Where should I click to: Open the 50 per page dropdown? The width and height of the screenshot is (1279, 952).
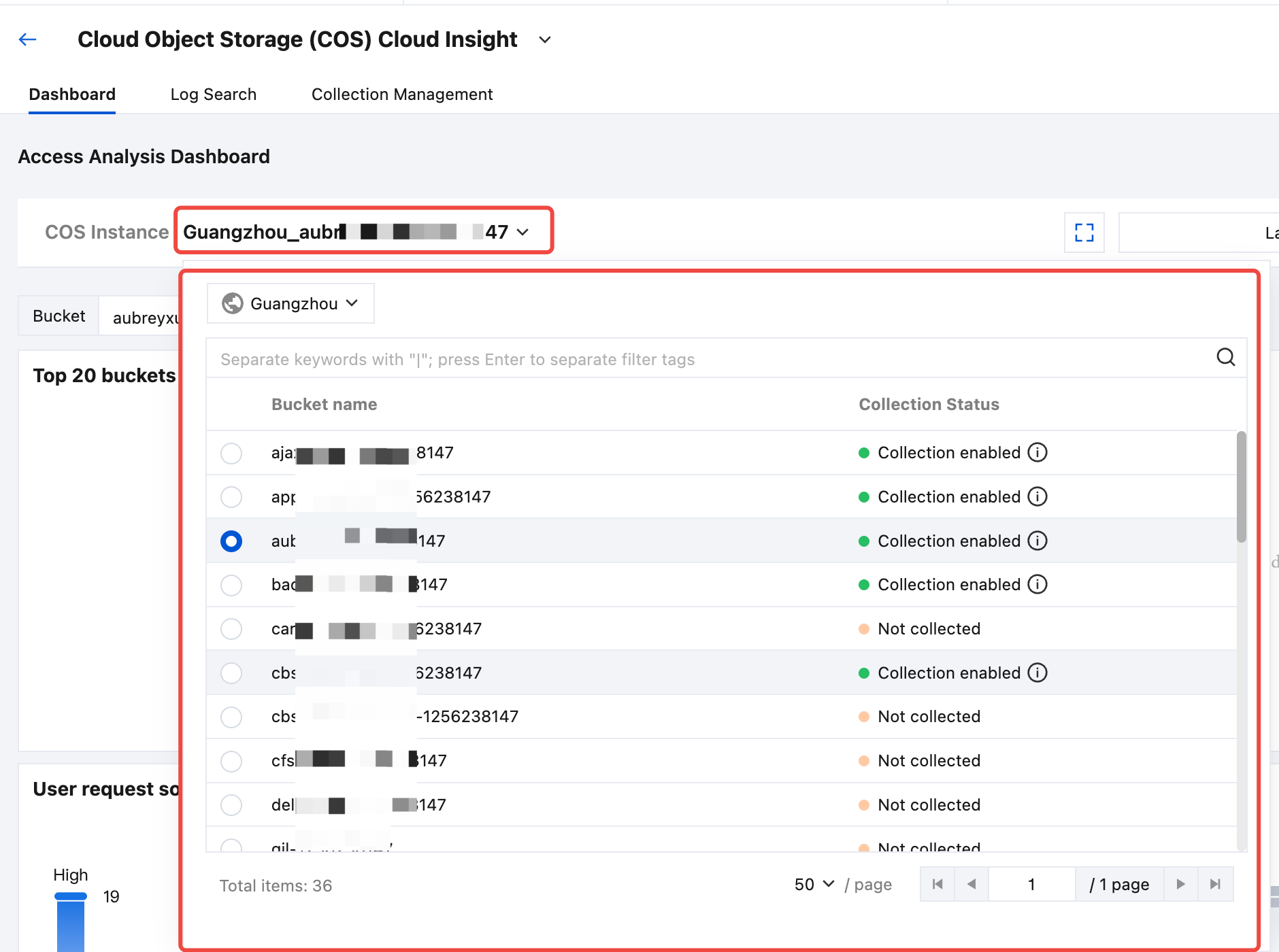814,885
